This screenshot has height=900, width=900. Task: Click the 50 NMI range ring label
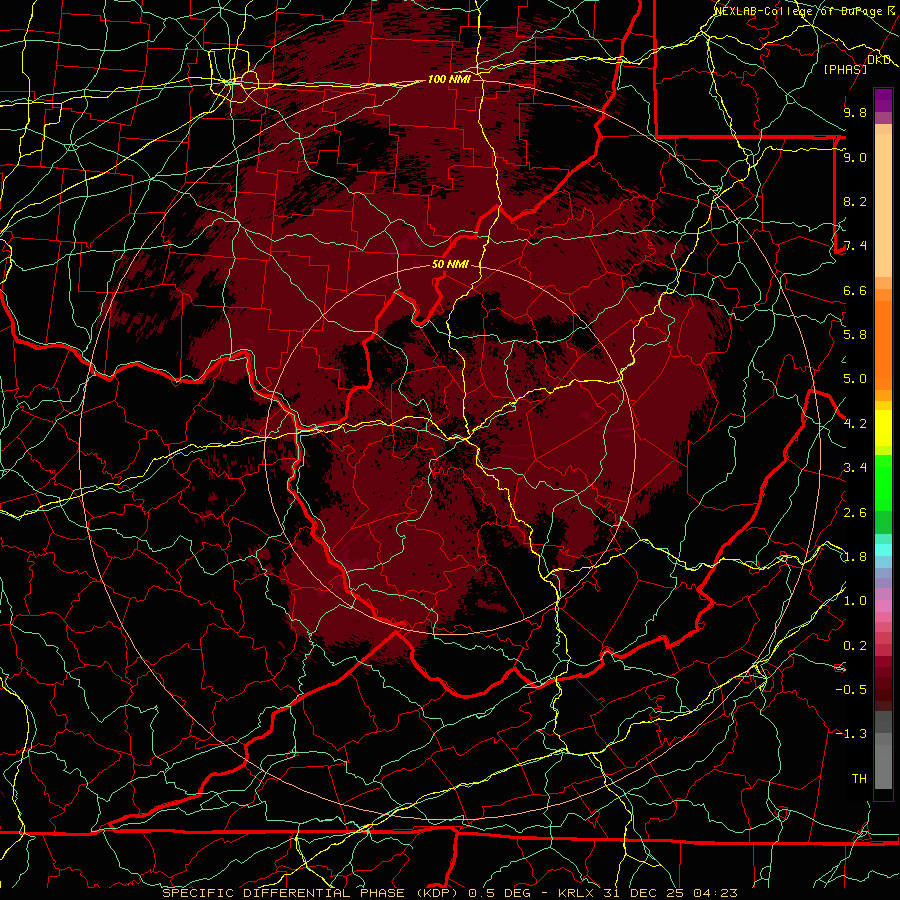coord(450,264)
